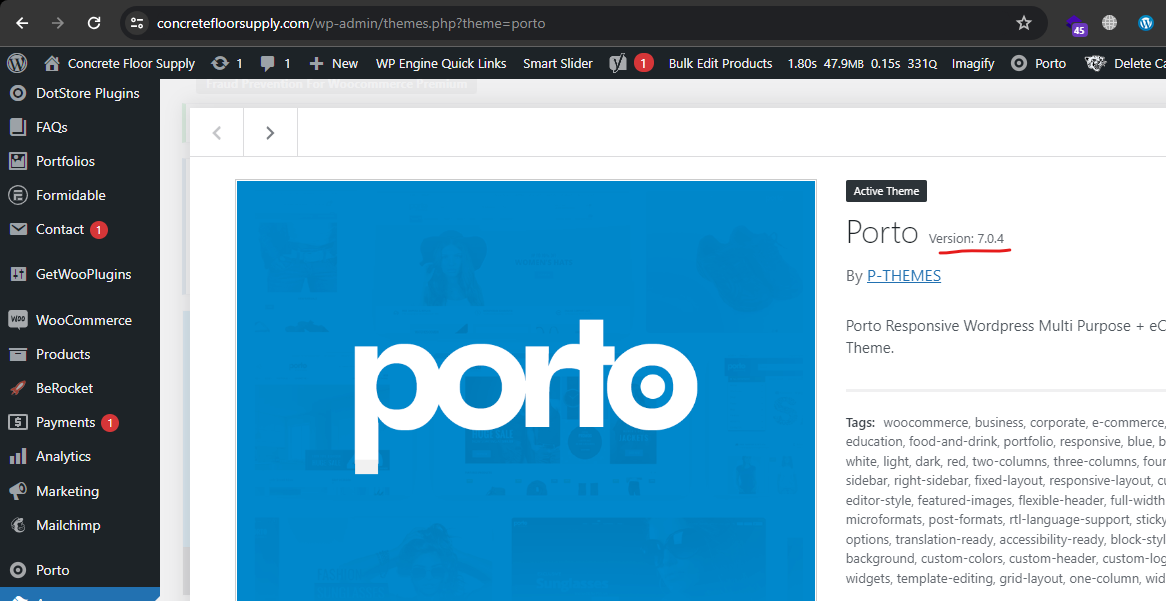Open Portfolios in sidebar menu
The width and height of the screenshot is (1166, 601).
(80, 161)
